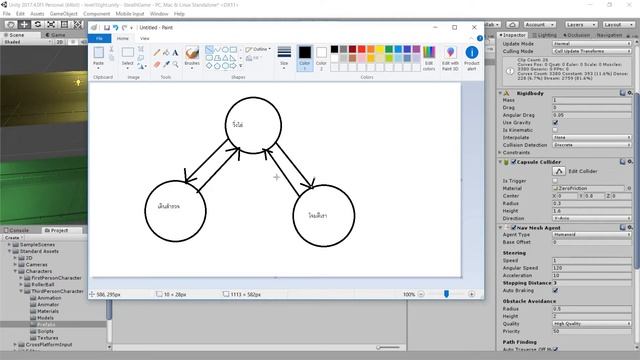Click Edit with Paint 3D icon
Viewport: 640px width, 360px height.
[450, 53]
